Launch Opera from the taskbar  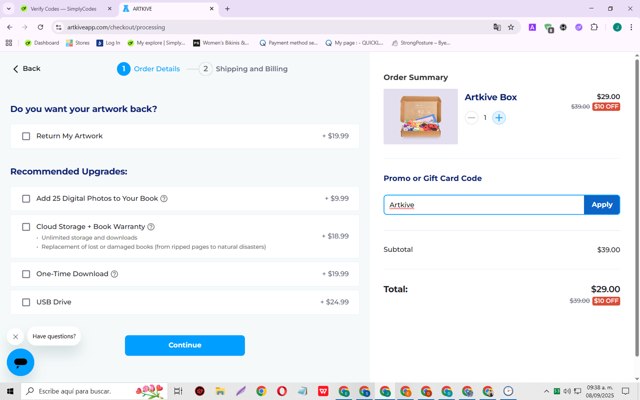coord(282,391)
